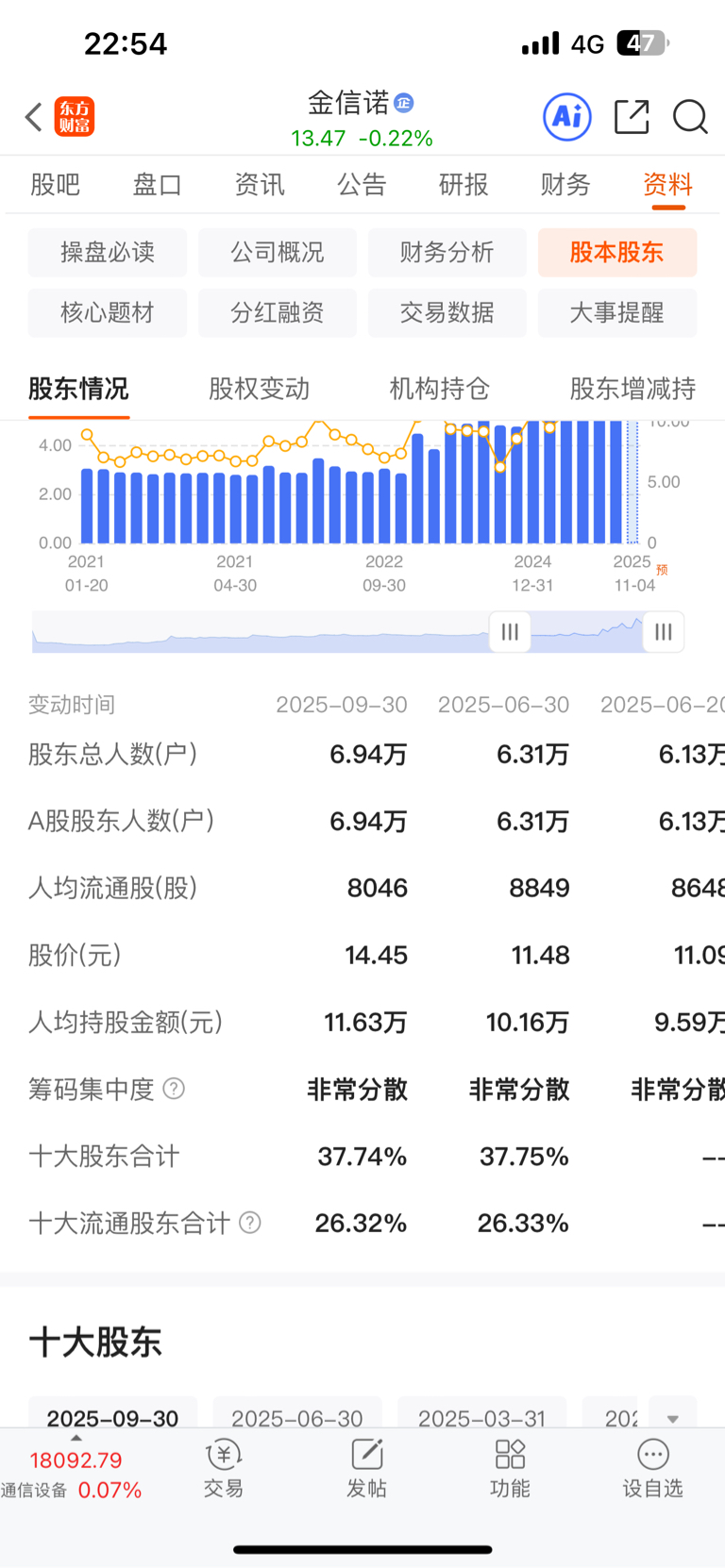The height and width of the screenshot is (1568, 725).
Task: Open the 公司概况 section
Action: (x=278, y=252)
